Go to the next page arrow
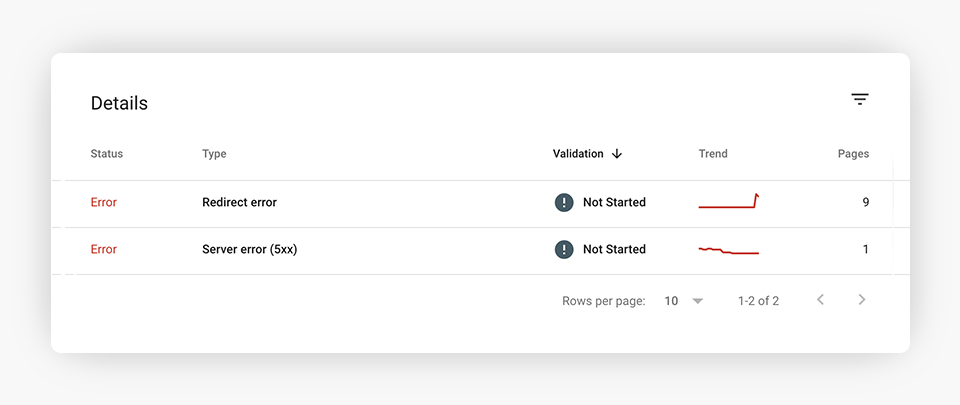This screenshot has height=405, width=960. pos(862,300)
